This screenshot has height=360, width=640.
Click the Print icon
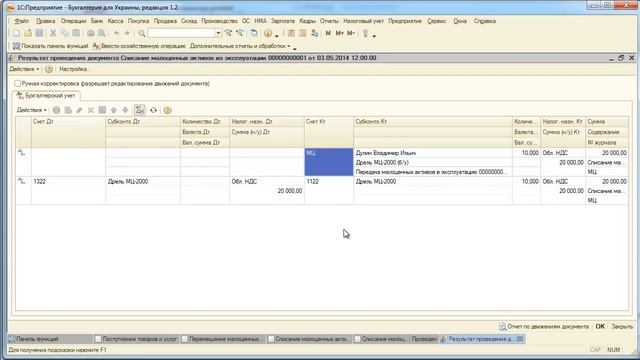pos(91,33)
